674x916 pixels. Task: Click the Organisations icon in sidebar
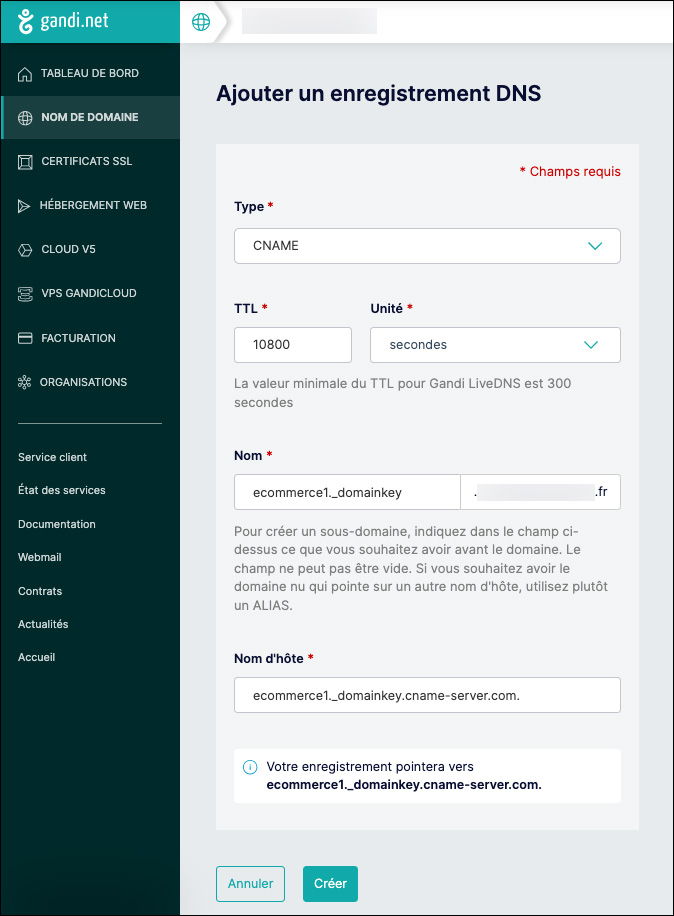pos(25,382)
